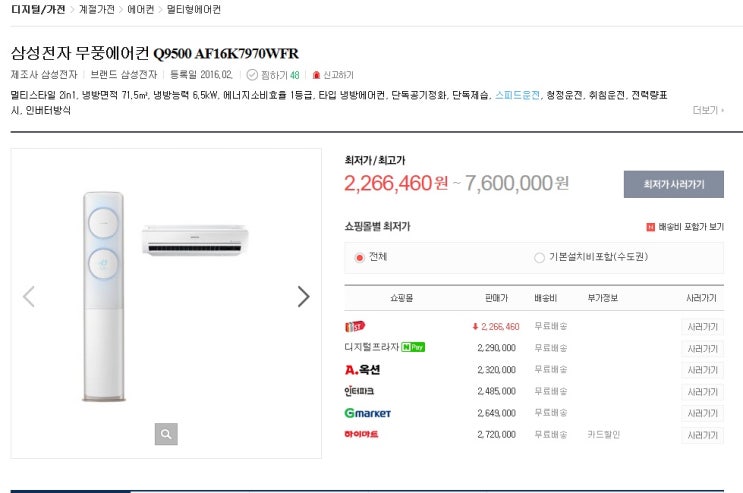This screenshot has height=493, width=743.
Task: Click the 2,485,000 price in 인터파크 row
Action: [x=496, y=391]
